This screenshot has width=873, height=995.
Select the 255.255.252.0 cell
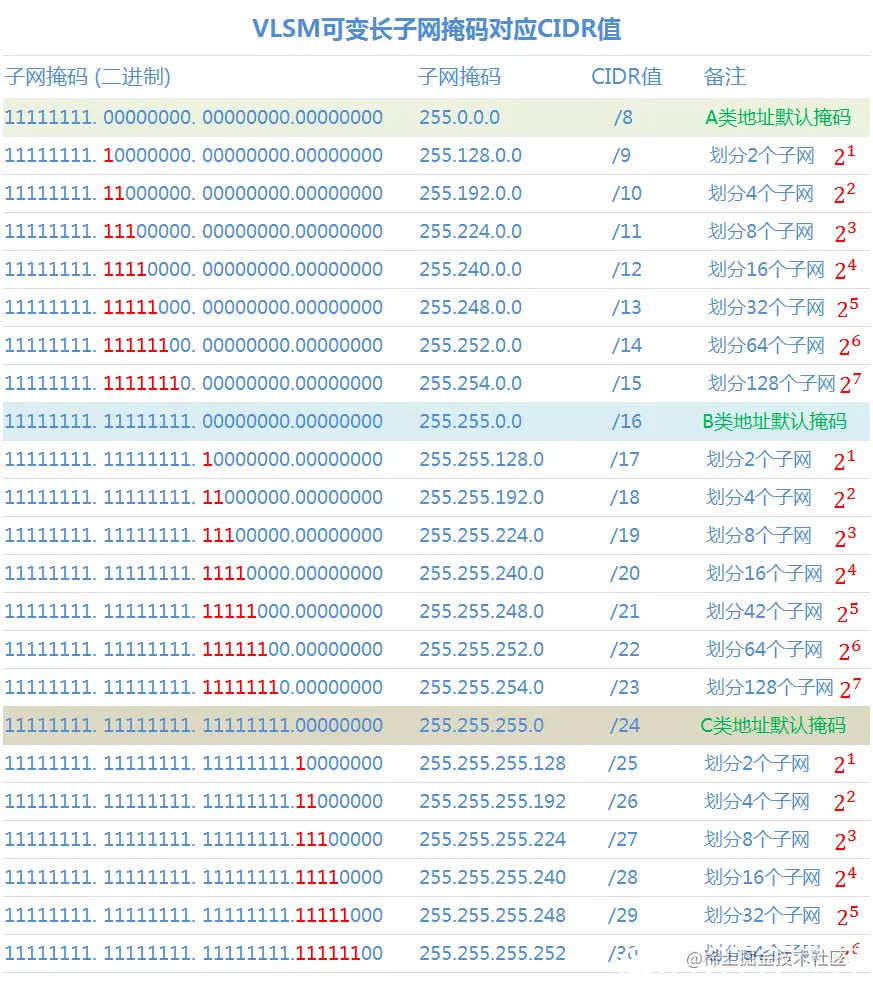(481, 650)
